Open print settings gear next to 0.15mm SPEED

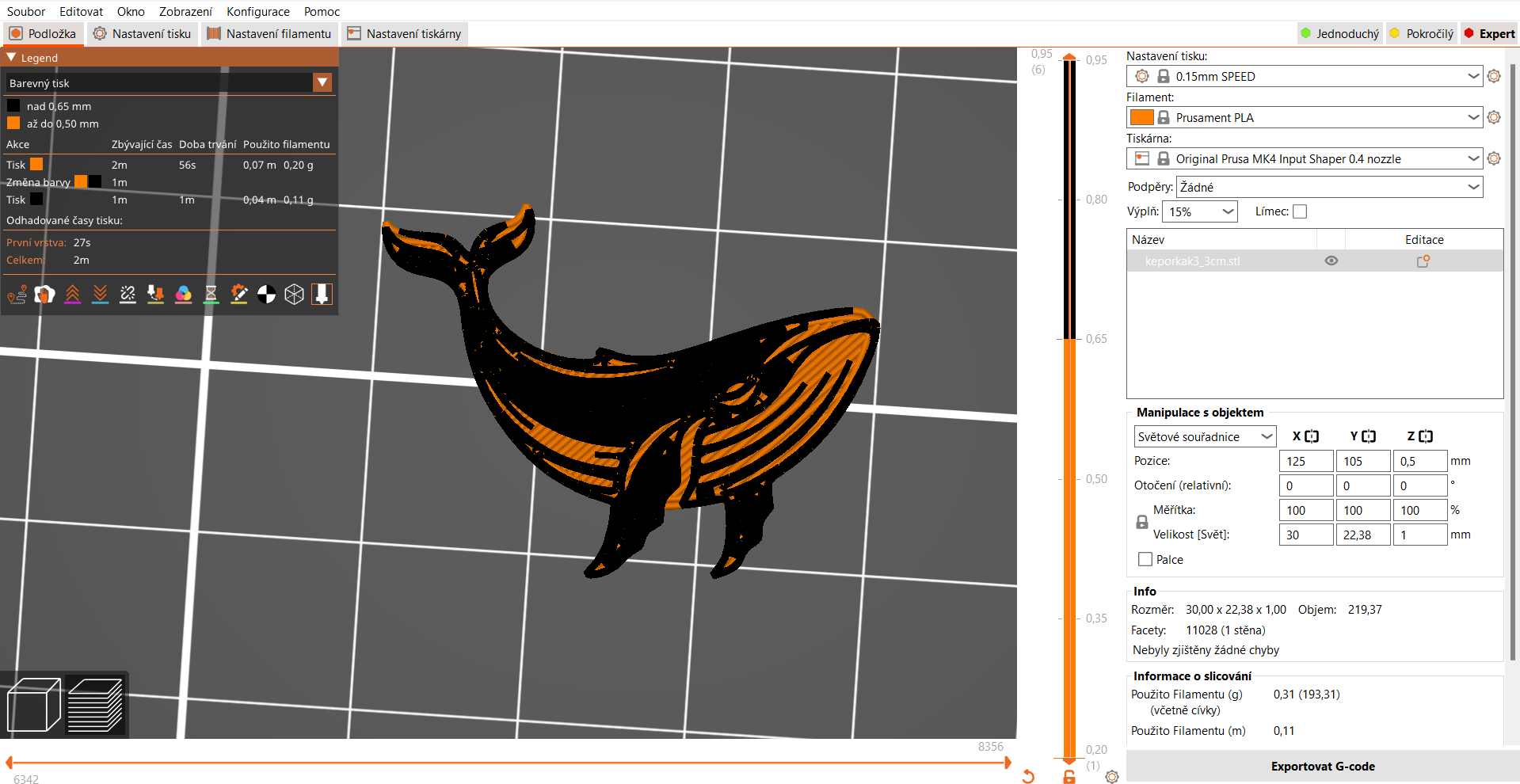point(1494,76)
